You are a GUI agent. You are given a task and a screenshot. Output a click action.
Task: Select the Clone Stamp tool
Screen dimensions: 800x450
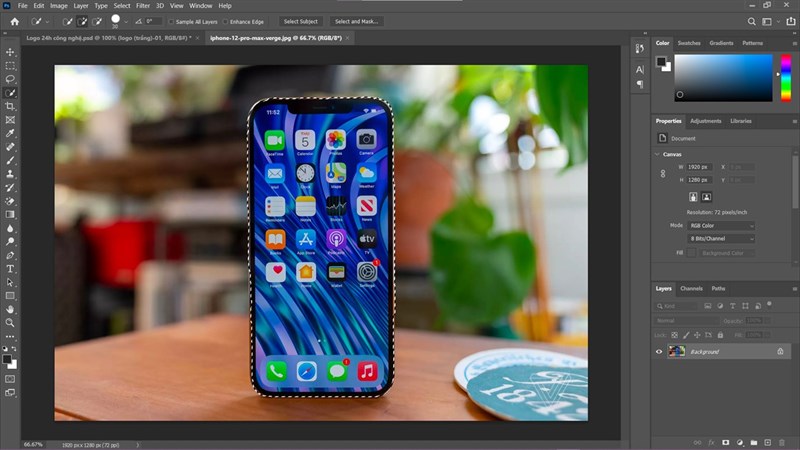click(10, 174)
